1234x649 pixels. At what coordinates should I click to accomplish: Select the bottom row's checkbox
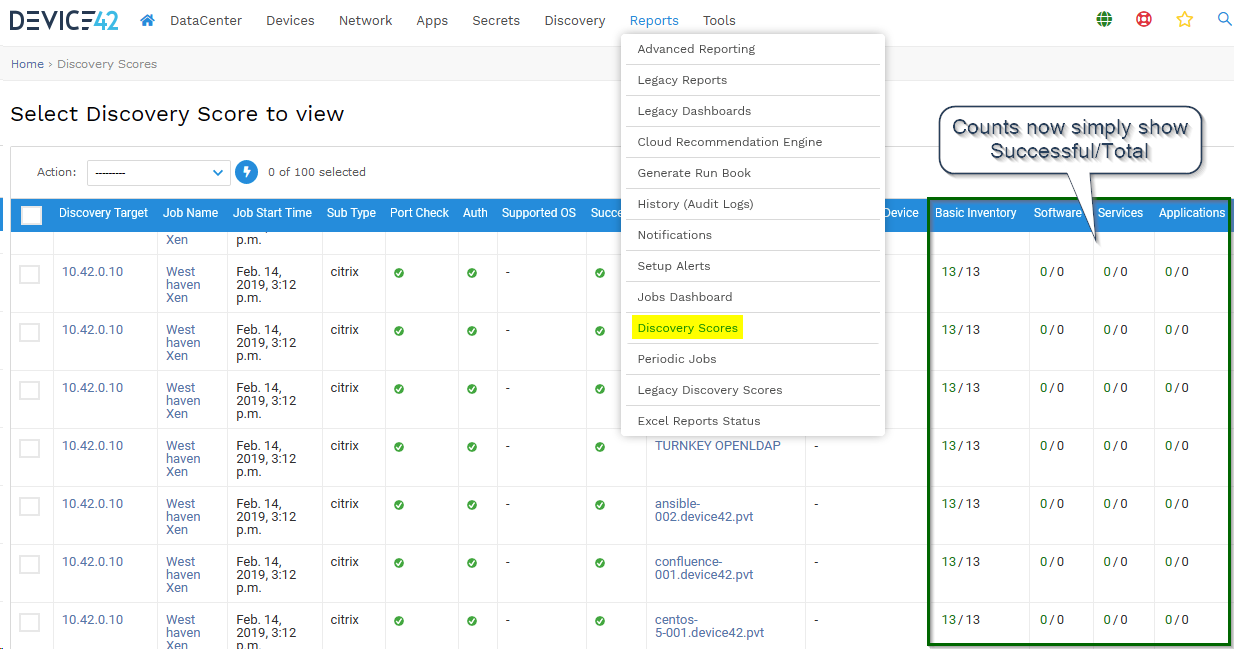(29, 622)
